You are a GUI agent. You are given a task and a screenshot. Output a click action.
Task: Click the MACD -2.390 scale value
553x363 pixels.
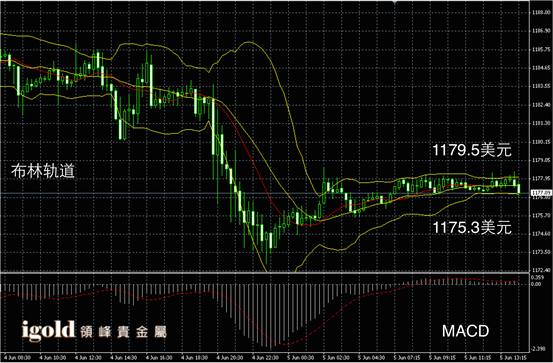click(x=539, y=349)
